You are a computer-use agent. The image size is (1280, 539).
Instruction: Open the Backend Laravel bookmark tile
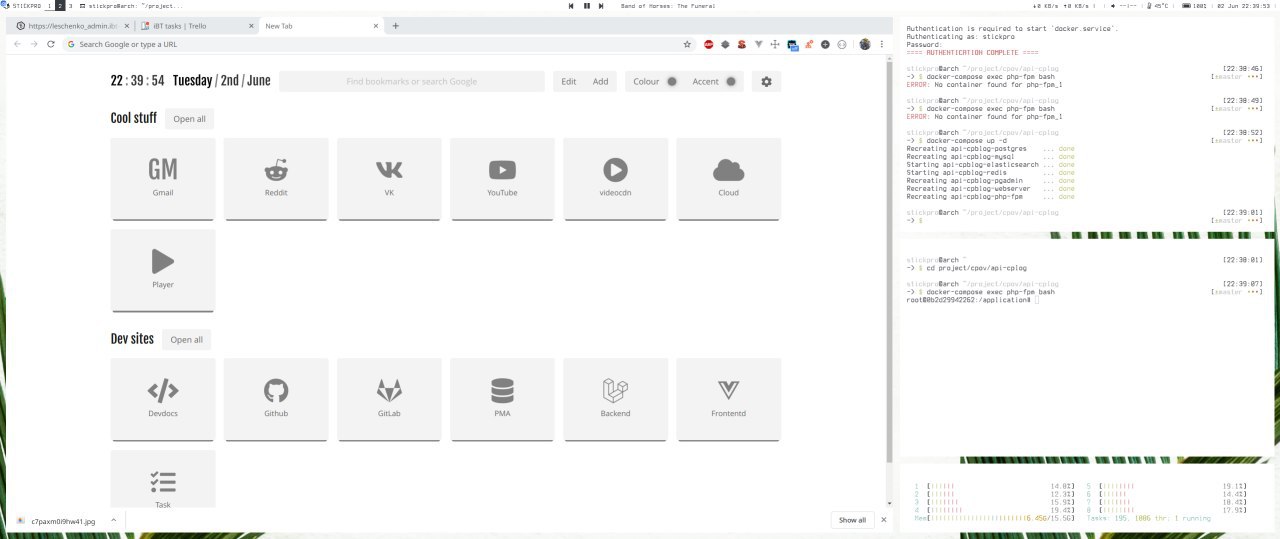tap(615, 398)
